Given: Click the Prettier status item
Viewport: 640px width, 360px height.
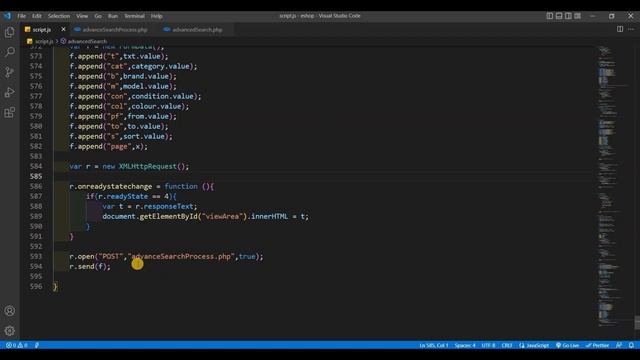Looking at the screenshot, I should (x=597, y=345).
